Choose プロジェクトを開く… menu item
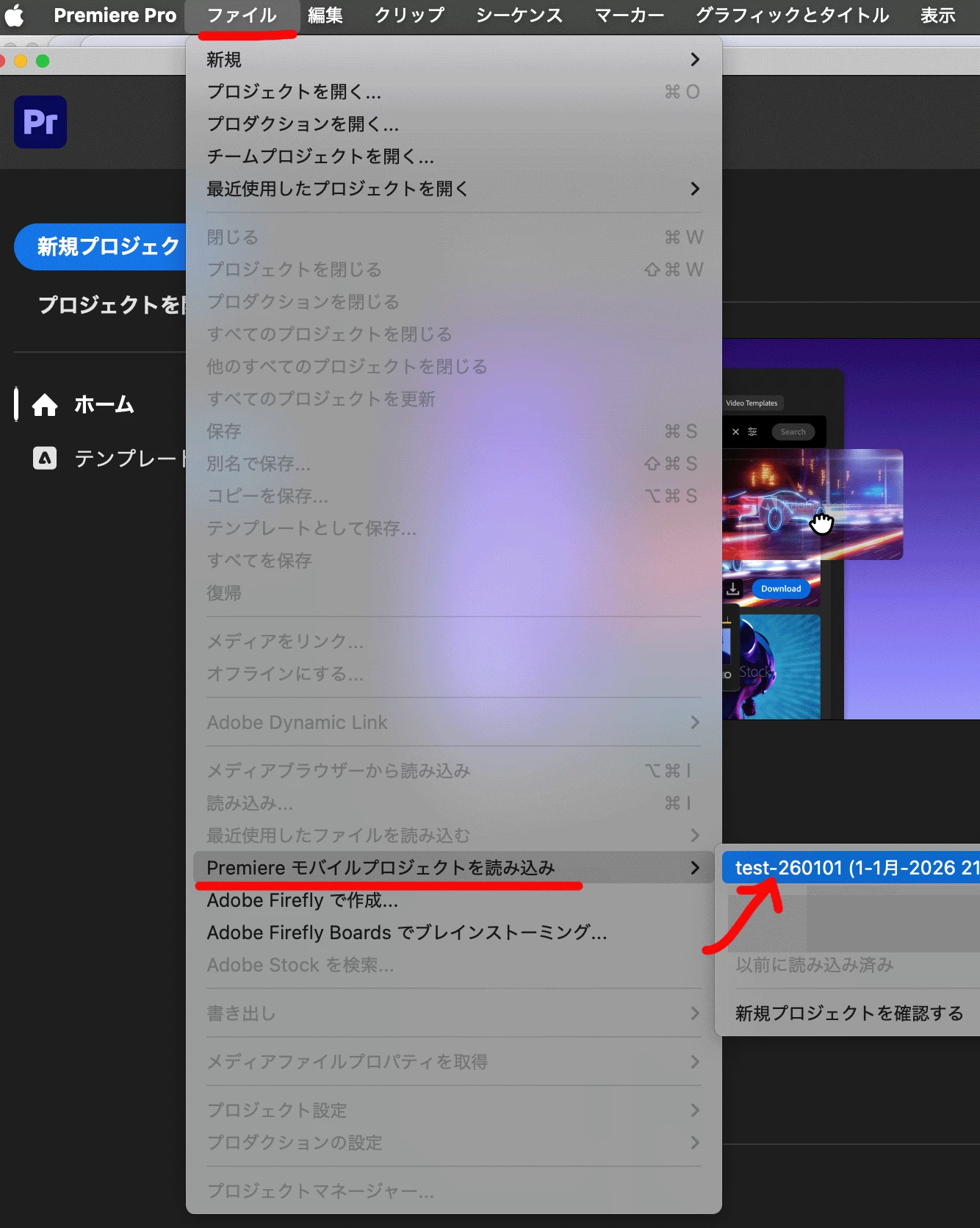Viewport: 980px width, 1228px height. click(x=453, y=92)
